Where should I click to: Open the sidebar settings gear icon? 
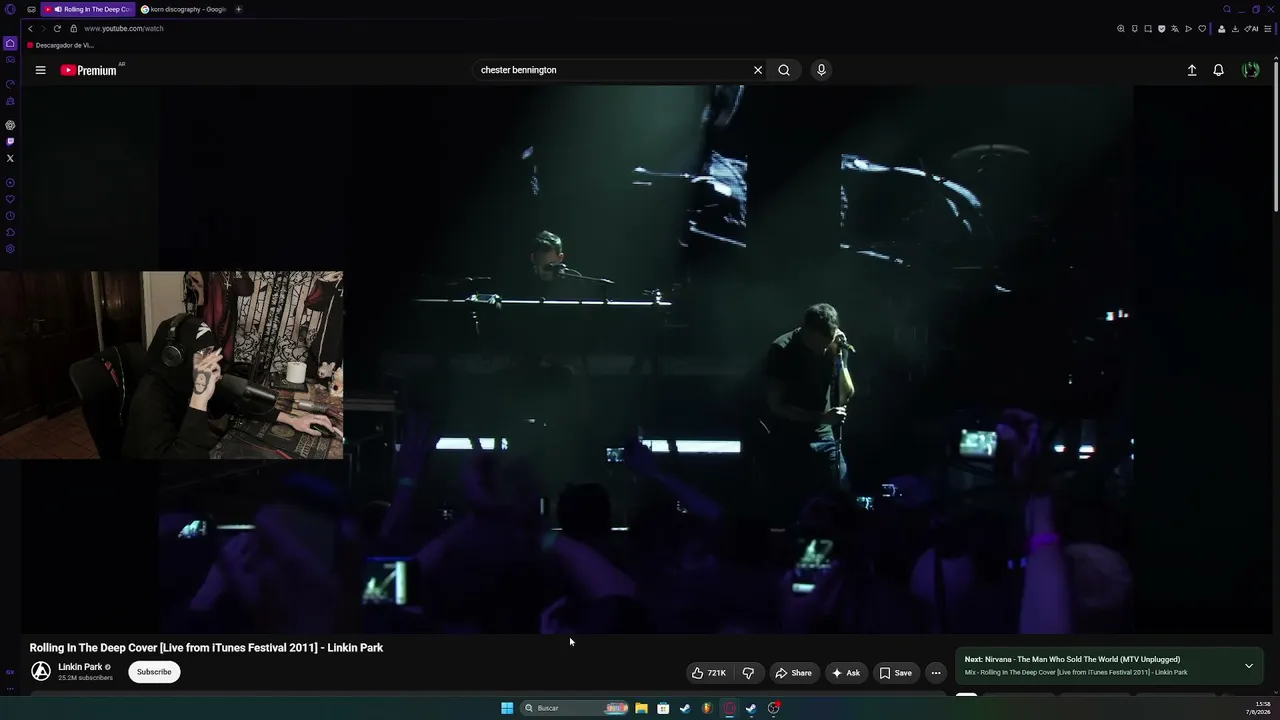click(10, 249)
